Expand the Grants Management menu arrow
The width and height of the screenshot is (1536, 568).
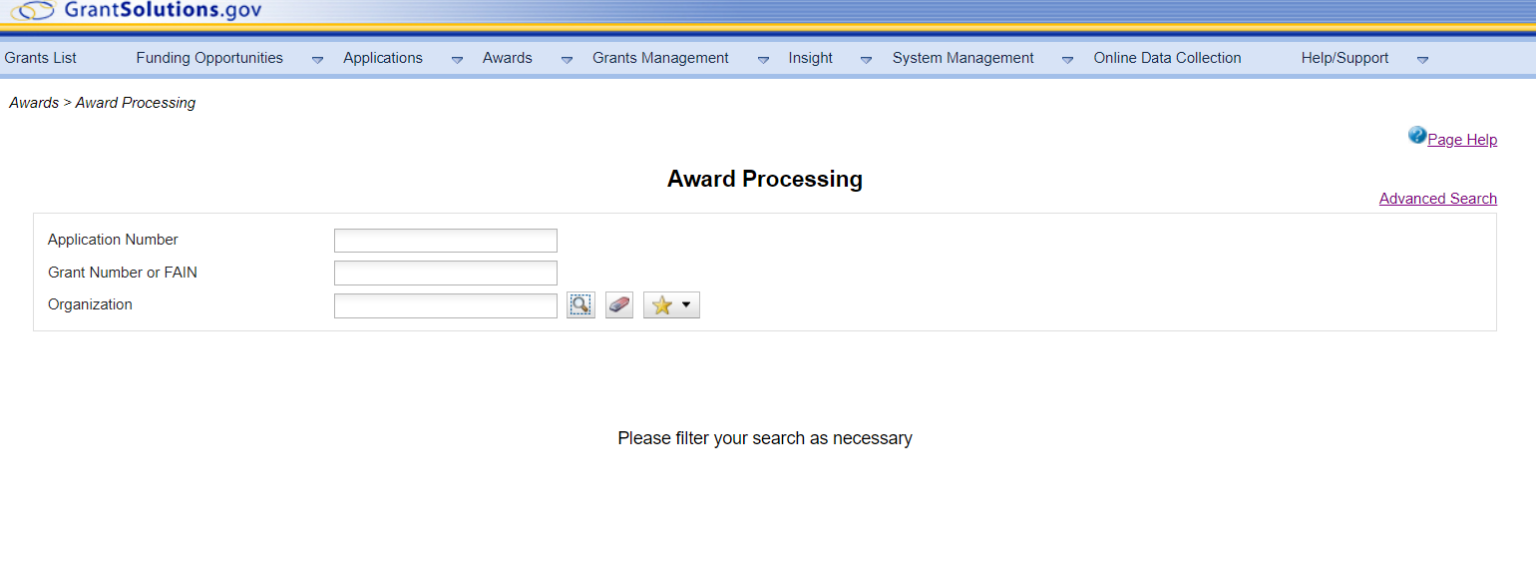click(763, 59)
